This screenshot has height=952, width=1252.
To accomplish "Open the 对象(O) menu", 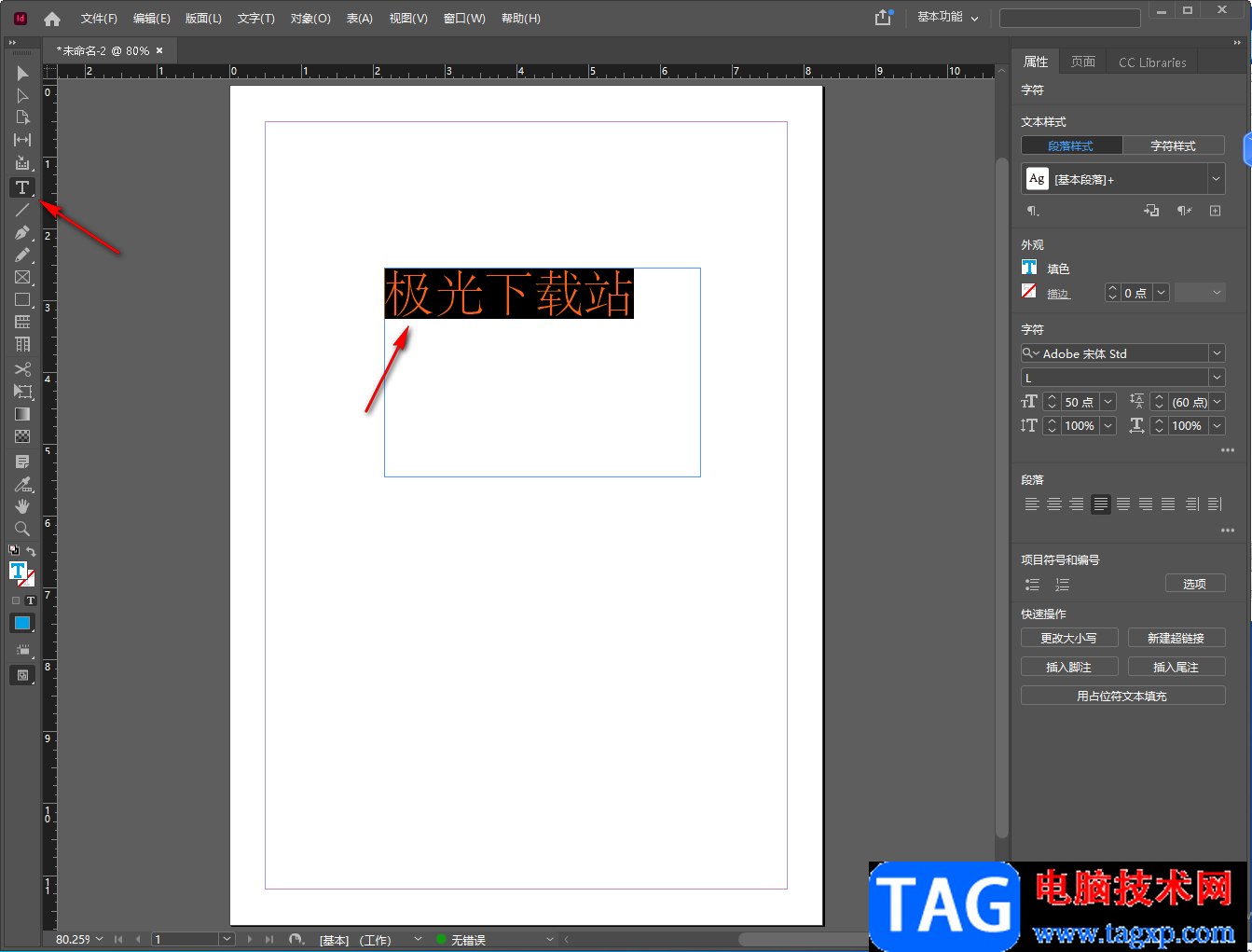I will tap(310, 19).
